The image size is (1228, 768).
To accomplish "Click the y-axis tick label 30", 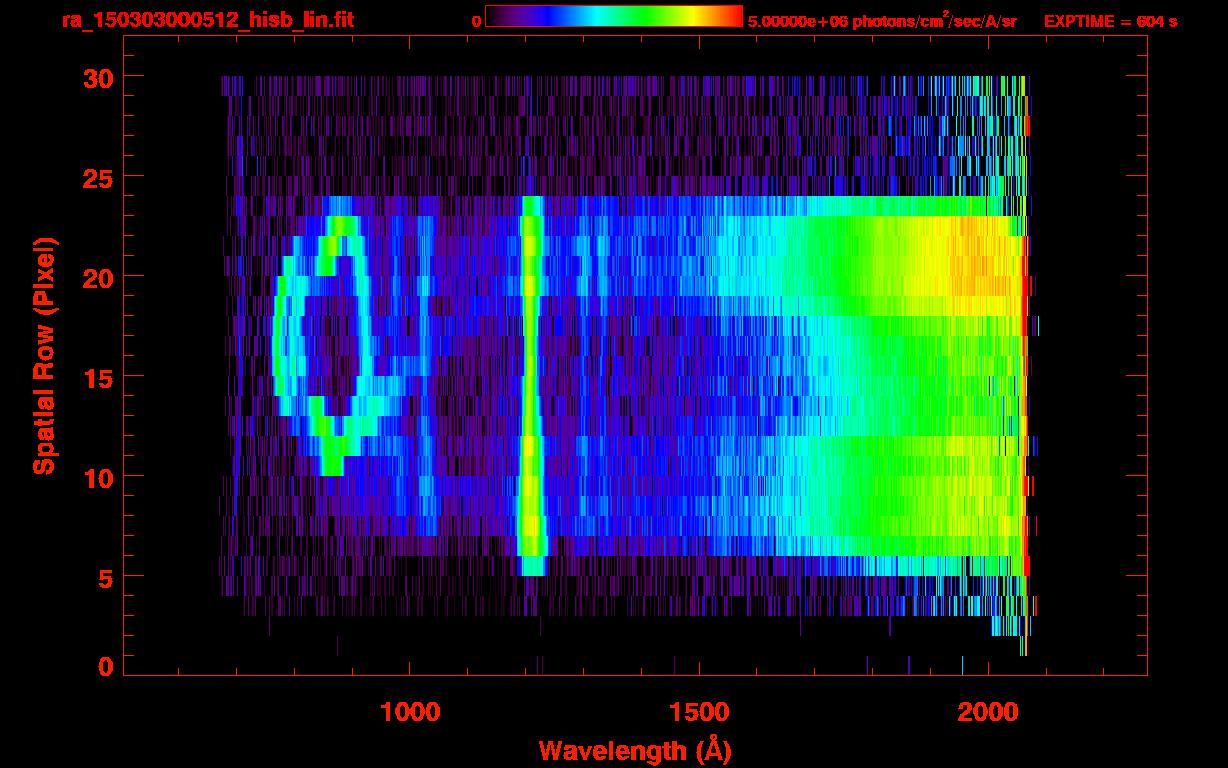I will (x=98, y=77).
